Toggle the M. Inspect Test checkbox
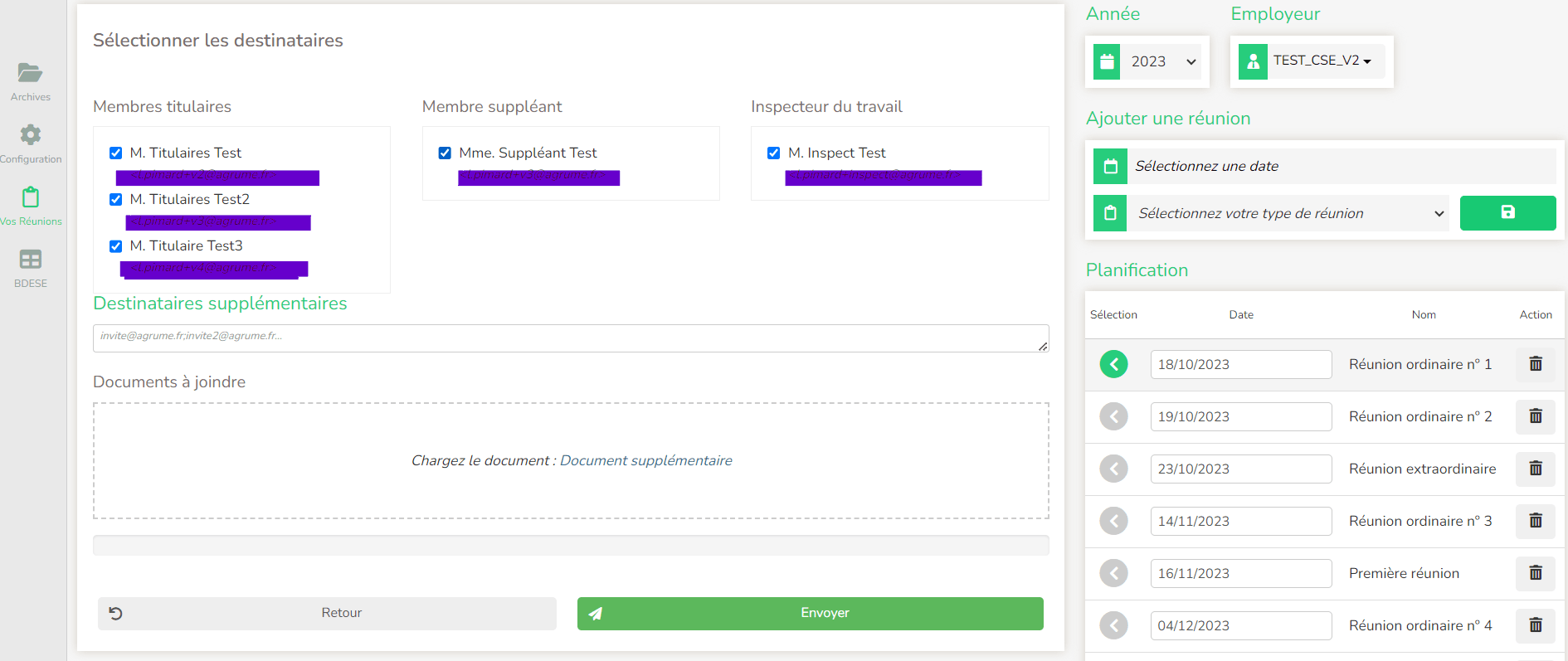 (x=774, y=153)
